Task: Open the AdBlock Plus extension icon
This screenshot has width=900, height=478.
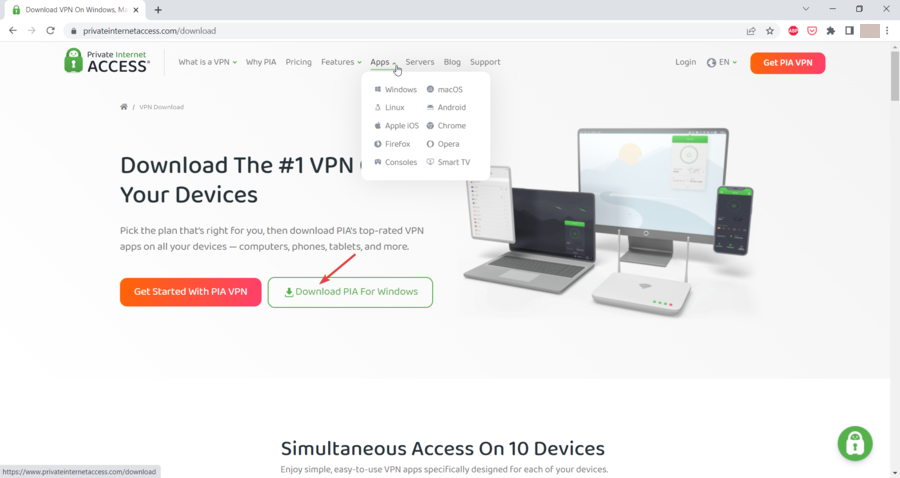Action: pyautogui.click(x=793, y=31)
